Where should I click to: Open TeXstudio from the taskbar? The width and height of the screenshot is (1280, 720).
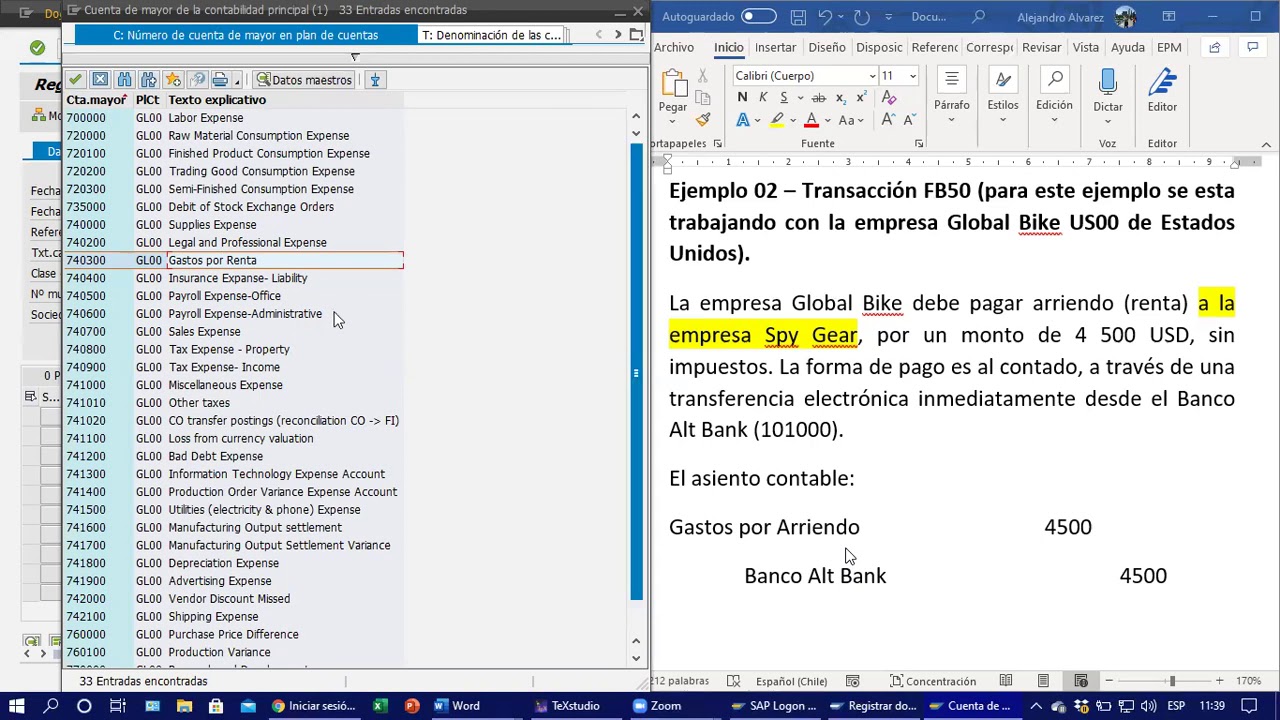click(x=567, y=706)
